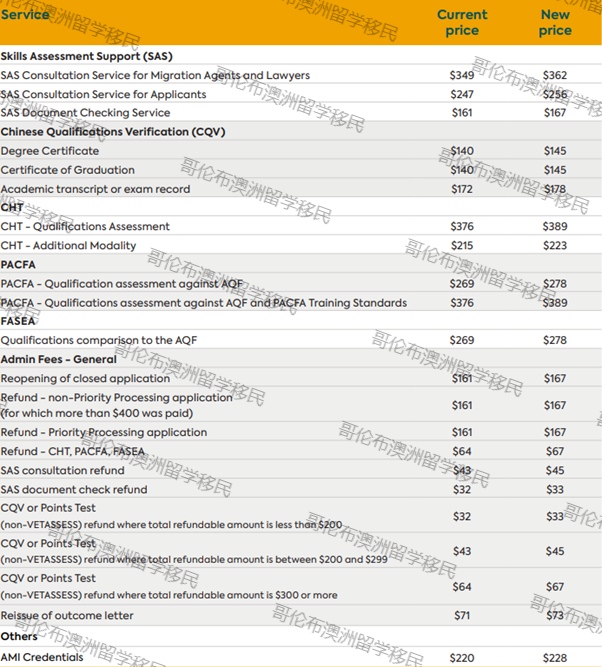This screenshot has width=602, height=667.
Task: Click the $223 new price
Action: coord(555,245)
